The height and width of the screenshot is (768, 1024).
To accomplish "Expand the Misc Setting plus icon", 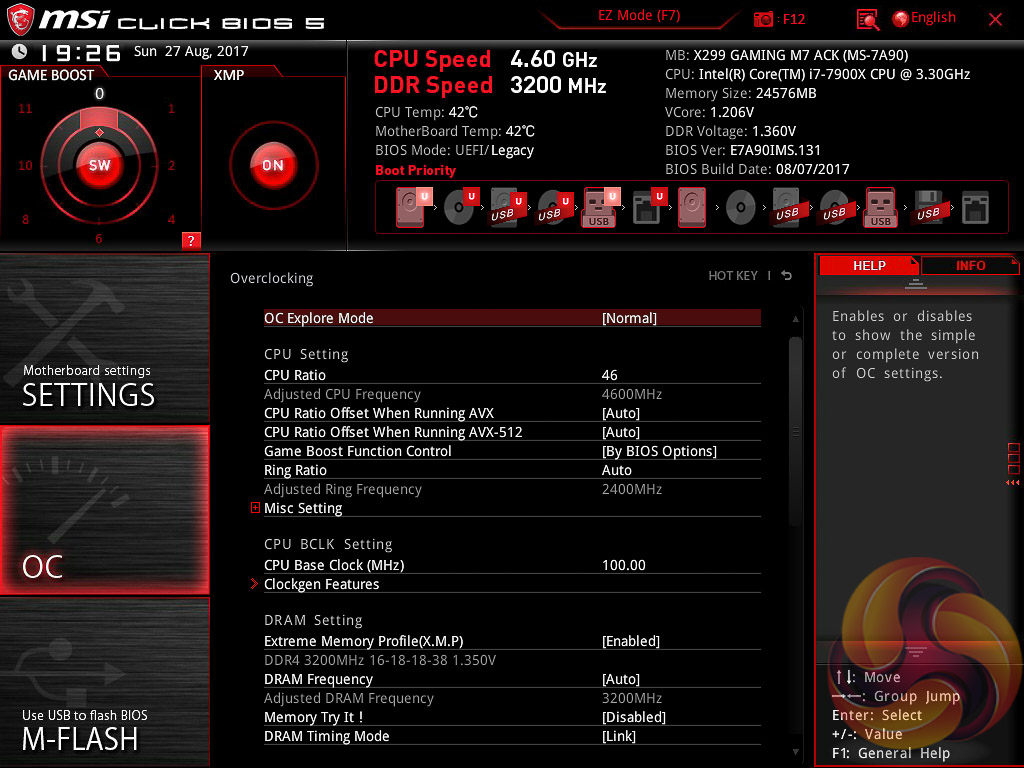I will click(255, 507).
